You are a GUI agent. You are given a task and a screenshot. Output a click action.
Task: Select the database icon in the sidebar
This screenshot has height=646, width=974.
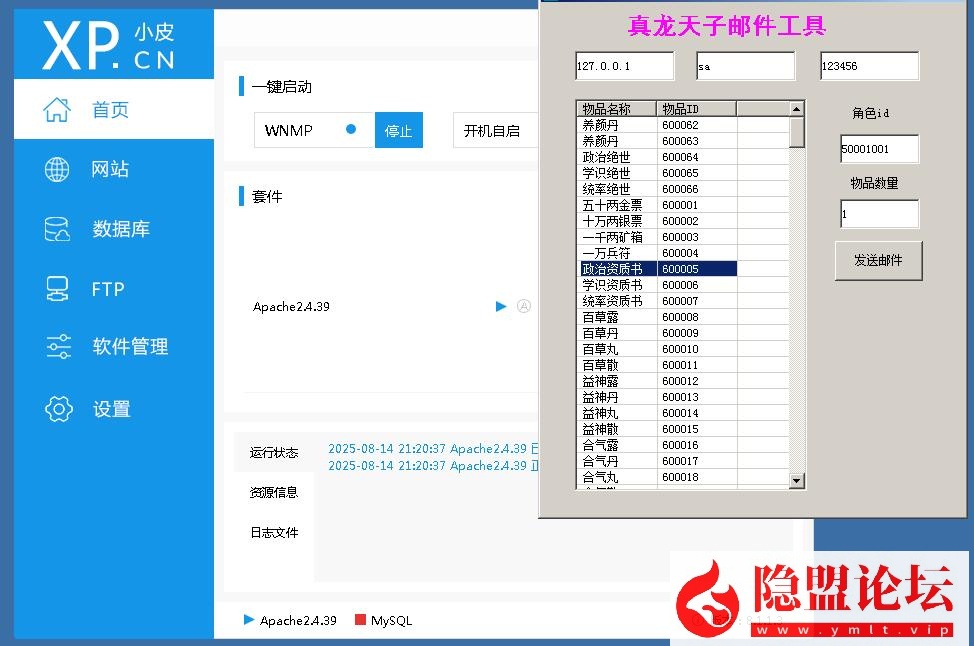57,229
